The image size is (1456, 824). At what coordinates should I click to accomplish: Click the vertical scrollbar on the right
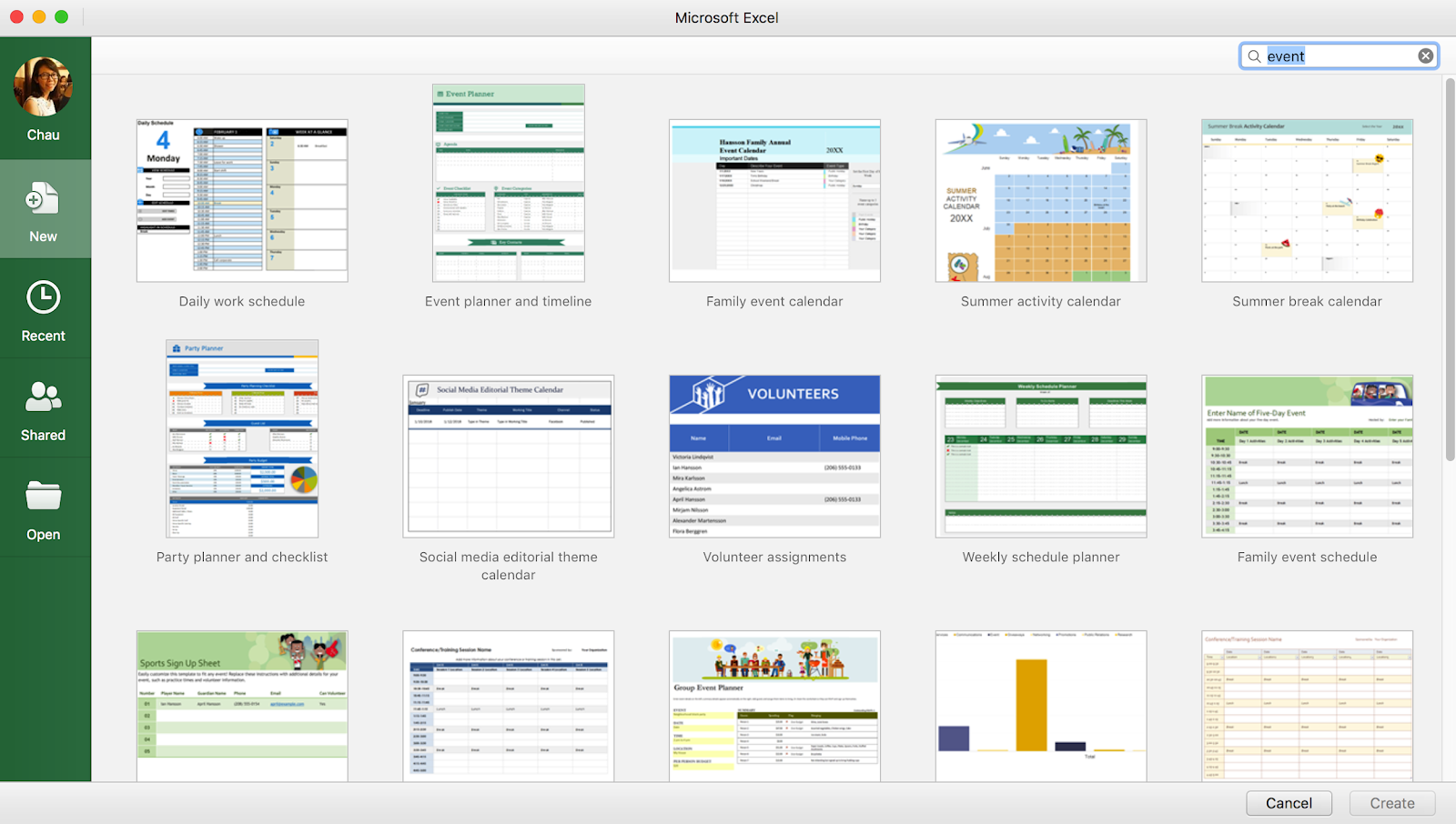(x=1450, y=269)
